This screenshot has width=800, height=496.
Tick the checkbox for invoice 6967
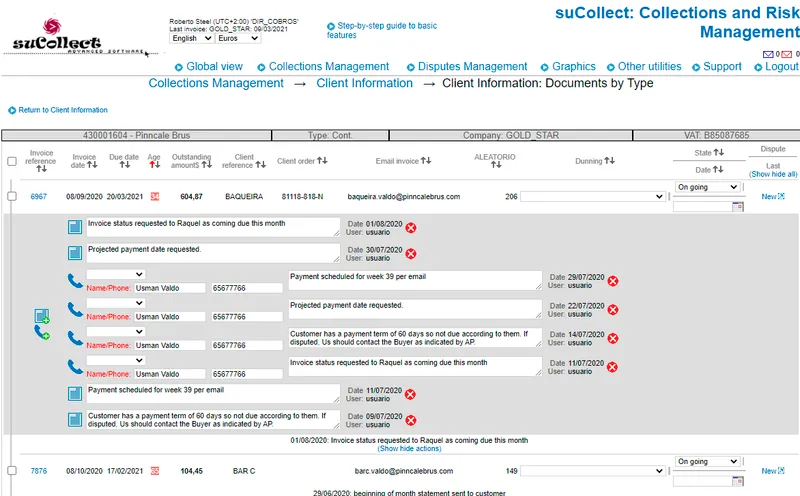click(12, 196)
